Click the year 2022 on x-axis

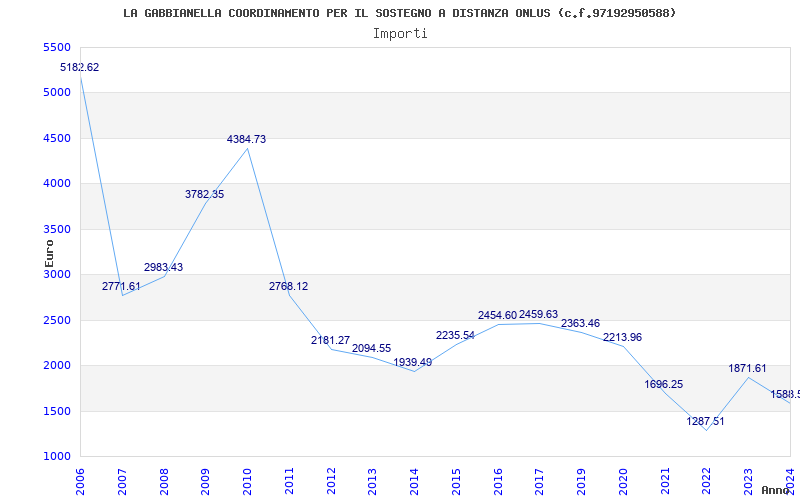[707, 482]
